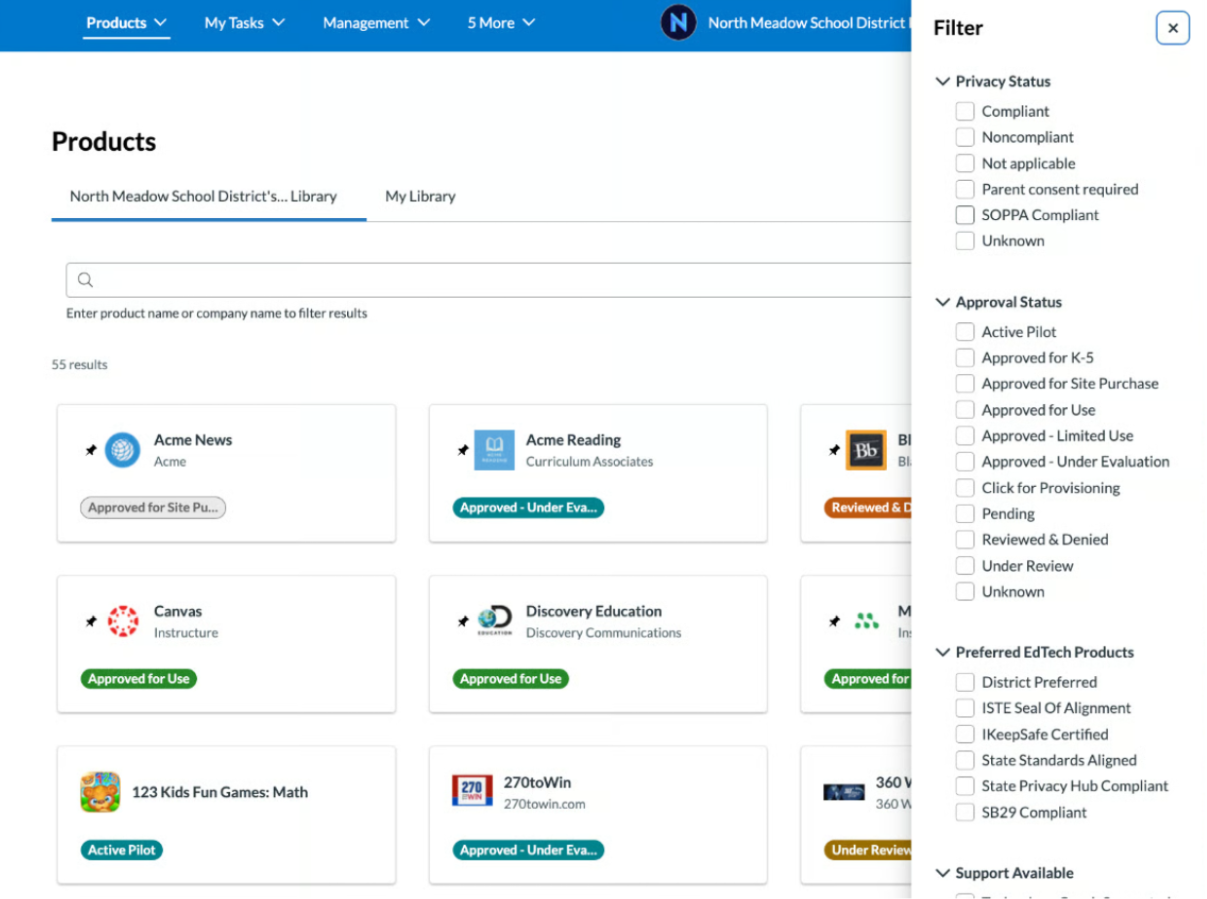The image size is (1207, 899).
Task: Click North Meadow School District account name
Action: 808,22
